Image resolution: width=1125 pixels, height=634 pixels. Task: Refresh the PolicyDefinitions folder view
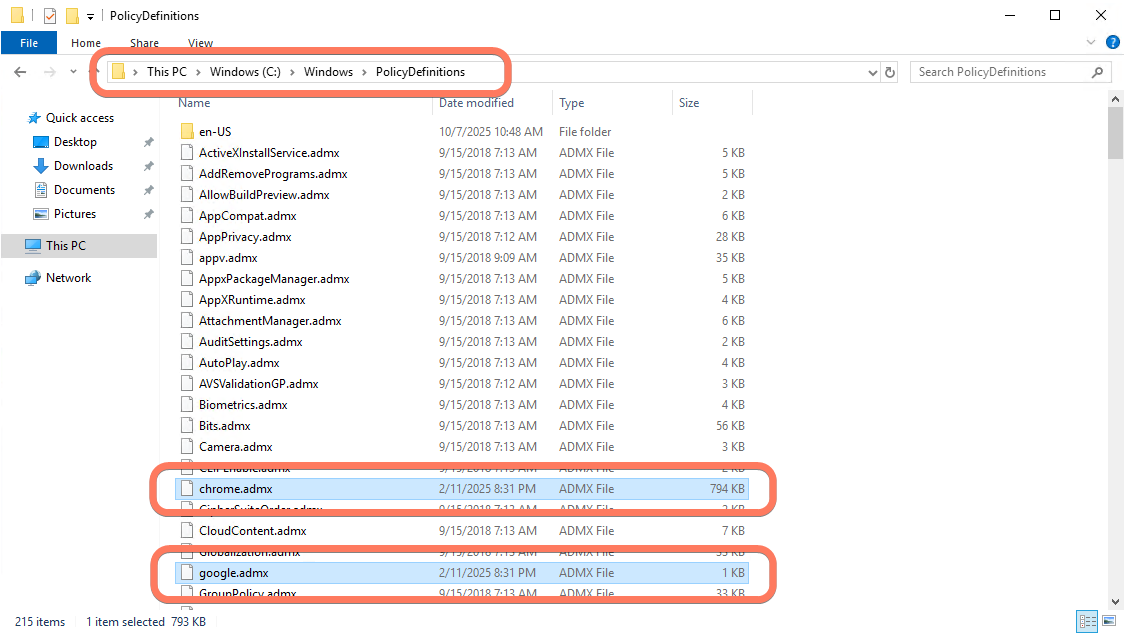pyautogui.click(x=890, y=72)
